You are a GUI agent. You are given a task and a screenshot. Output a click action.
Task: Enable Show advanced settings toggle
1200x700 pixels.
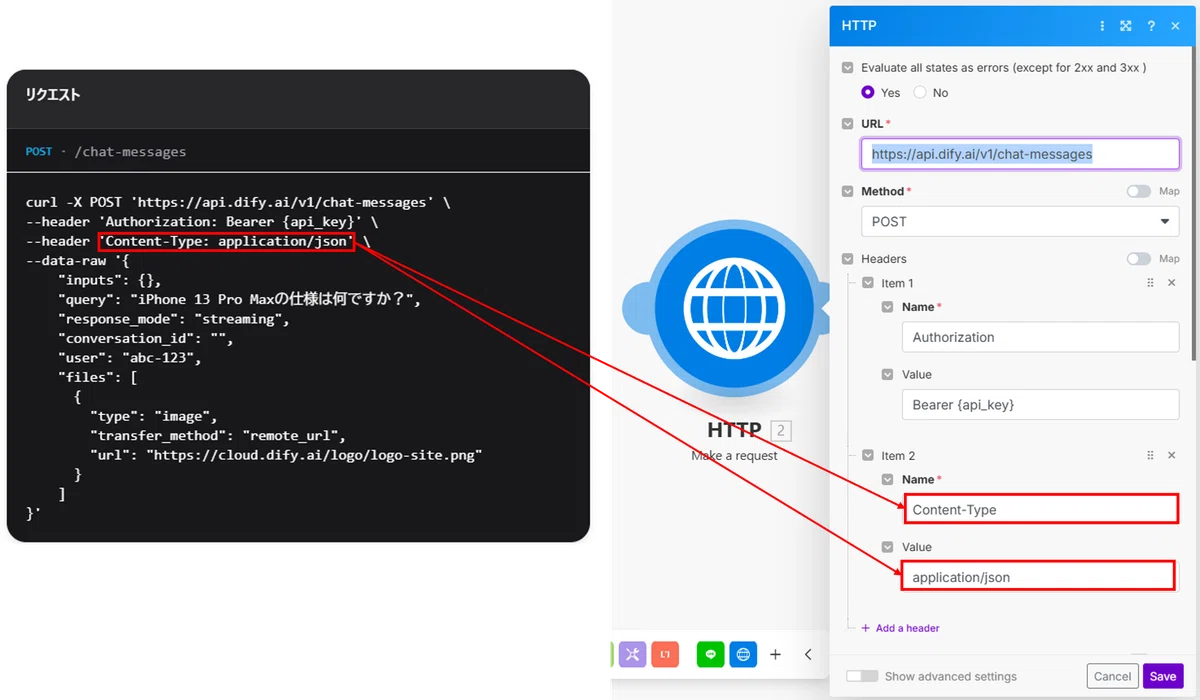pyautogui.click(x=862, y=676)
